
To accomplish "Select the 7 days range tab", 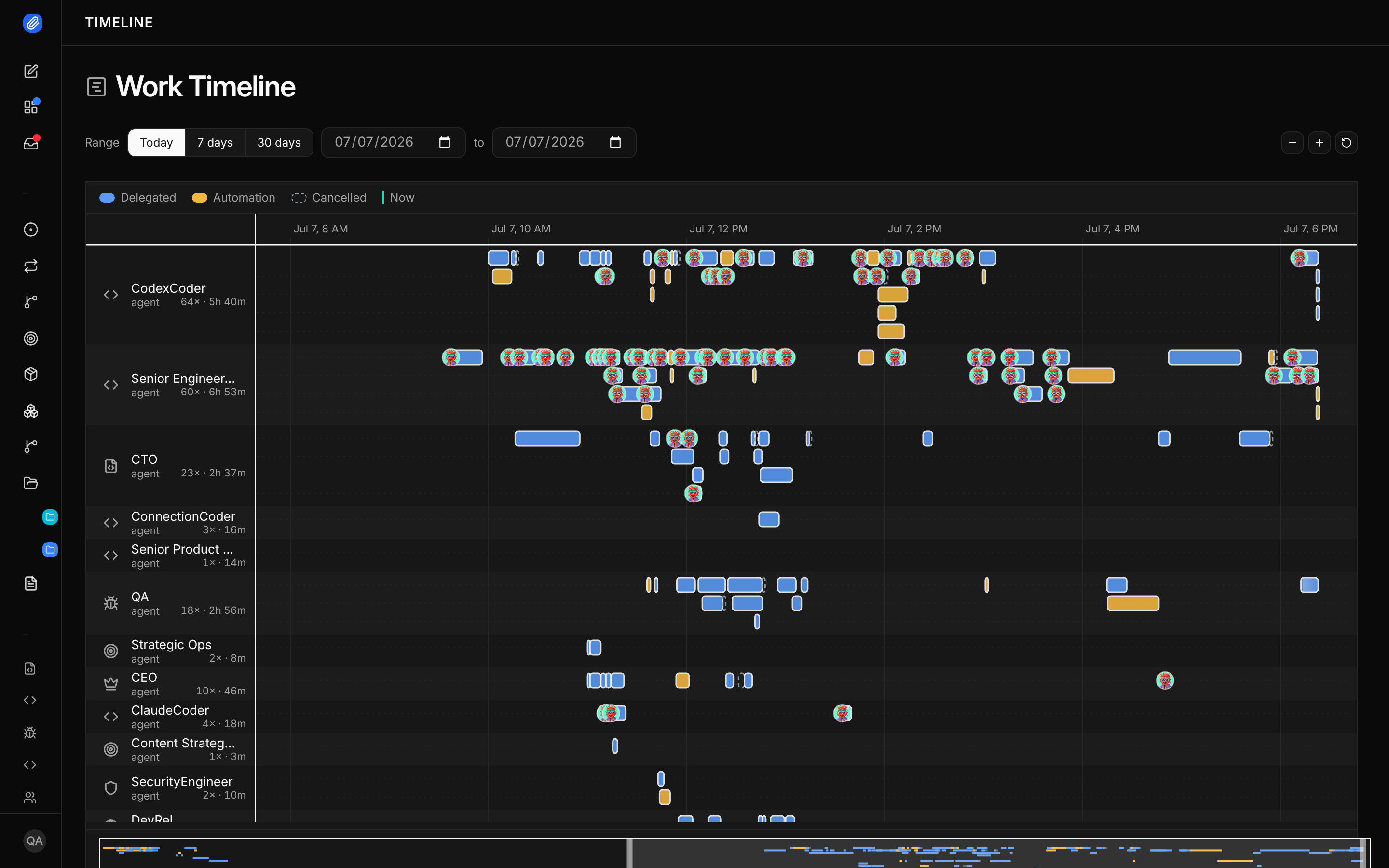I will [215, 142].
